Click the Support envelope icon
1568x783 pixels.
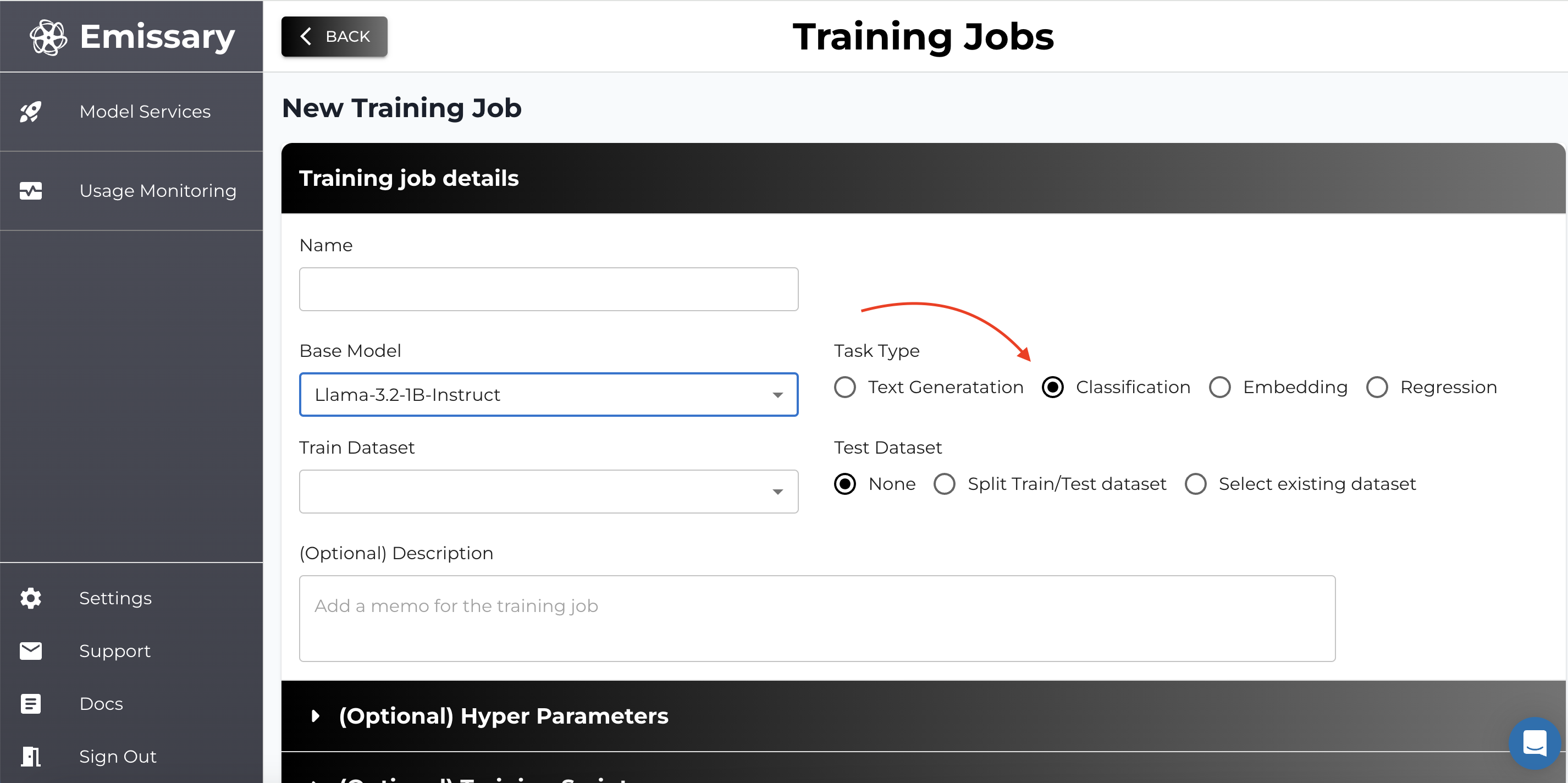29,650
